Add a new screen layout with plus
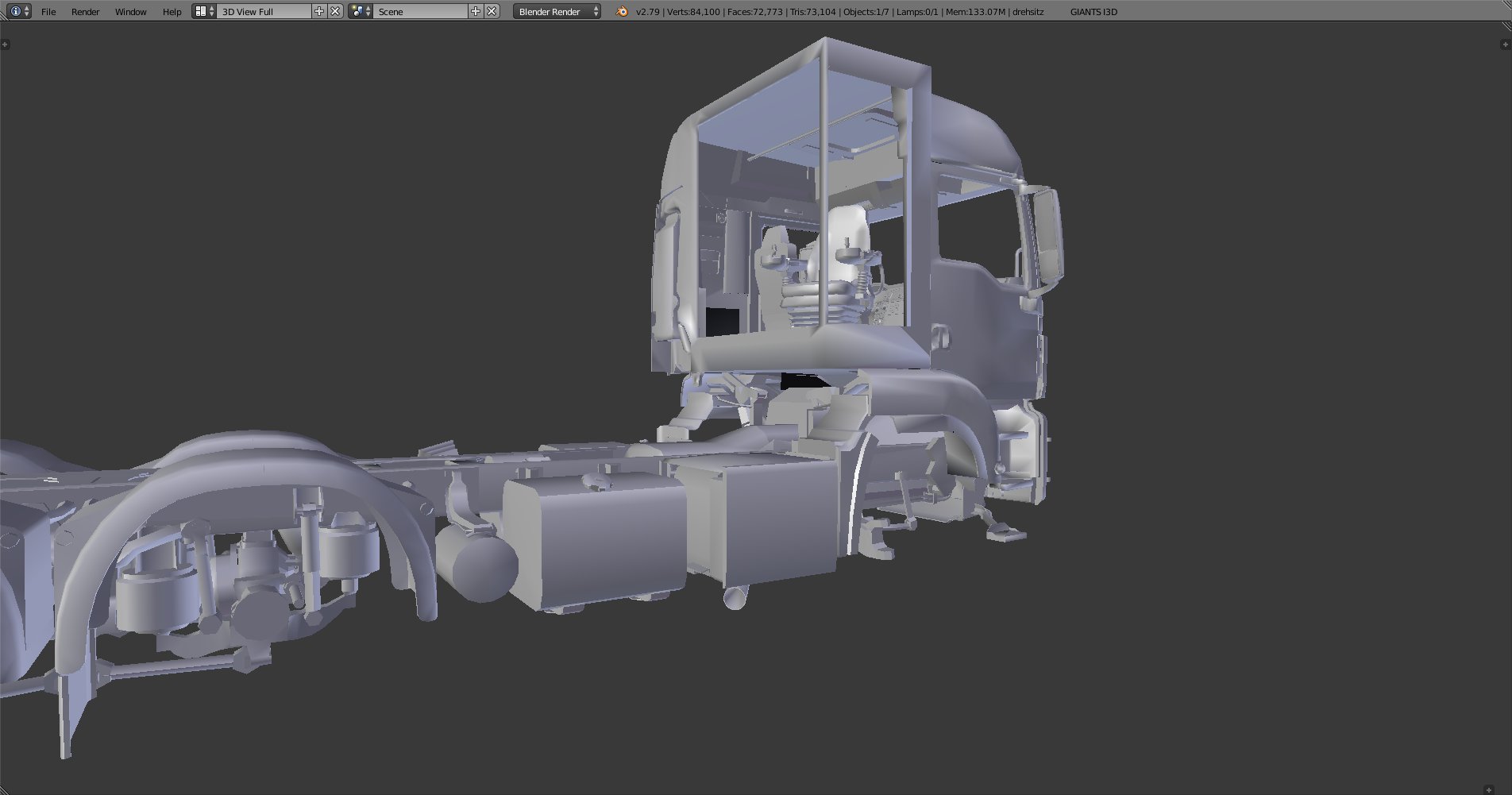This screenshot has width=1512, height=795. pyautogui.click(x=319, y=11)
